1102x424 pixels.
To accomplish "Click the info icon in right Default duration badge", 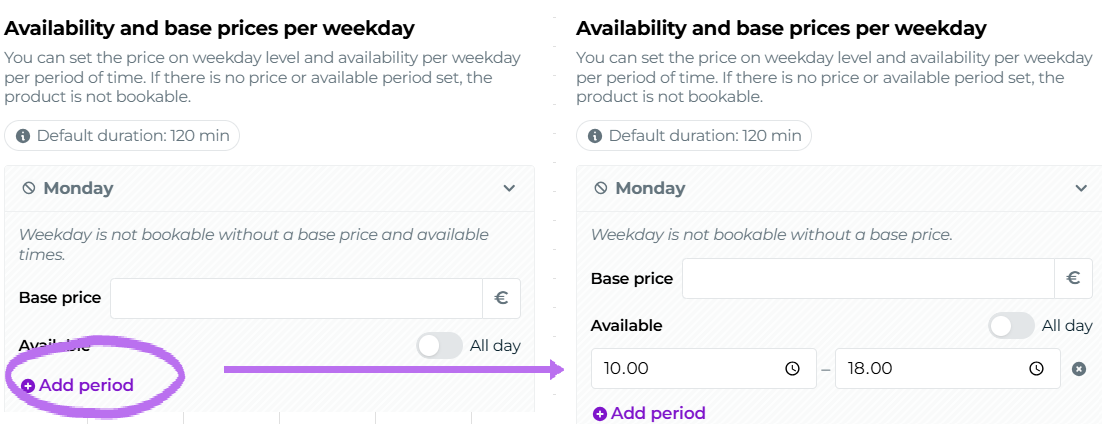I will [x=595, y=136].
